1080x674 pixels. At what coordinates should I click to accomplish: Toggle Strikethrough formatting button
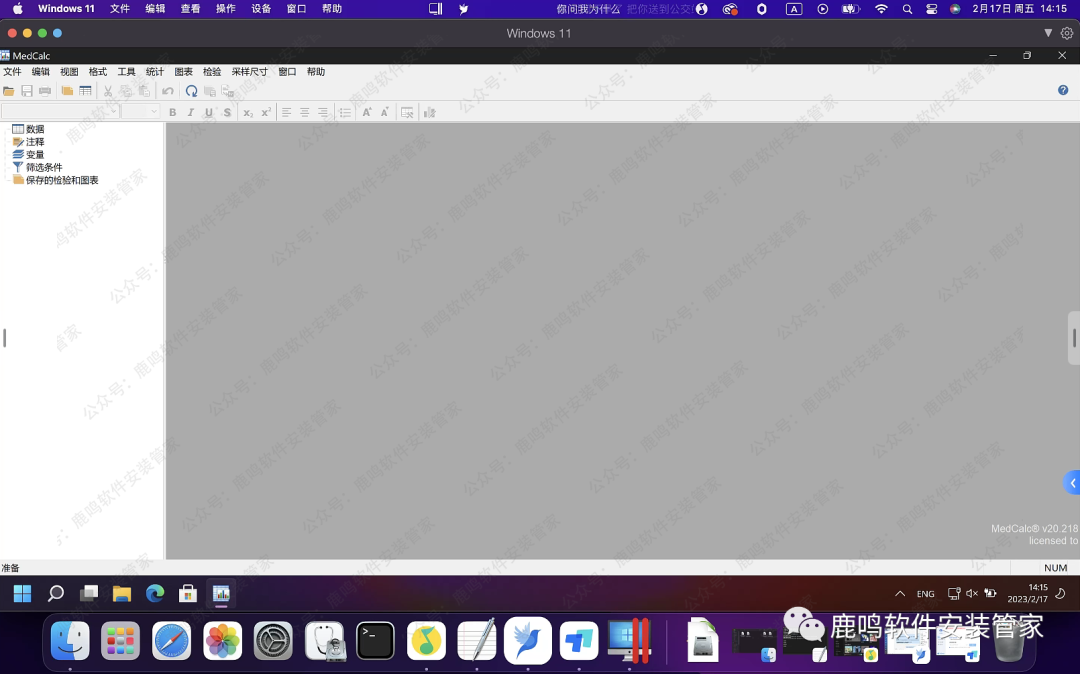coord(227,112)
